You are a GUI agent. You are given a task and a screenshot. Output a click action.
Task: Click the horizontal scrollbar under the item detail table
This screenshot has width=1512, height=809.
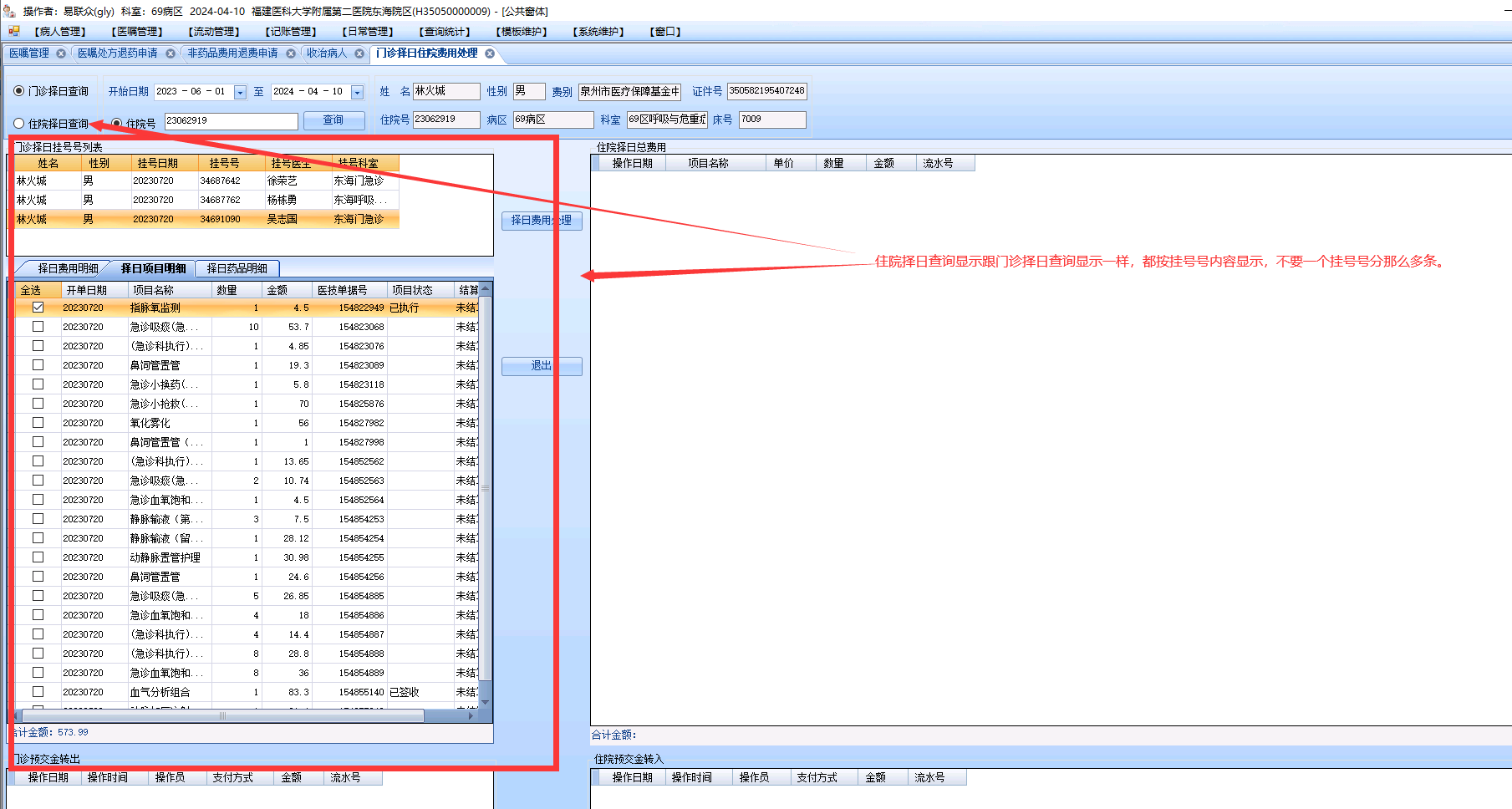pyautogui.click(x=223, y=715)
